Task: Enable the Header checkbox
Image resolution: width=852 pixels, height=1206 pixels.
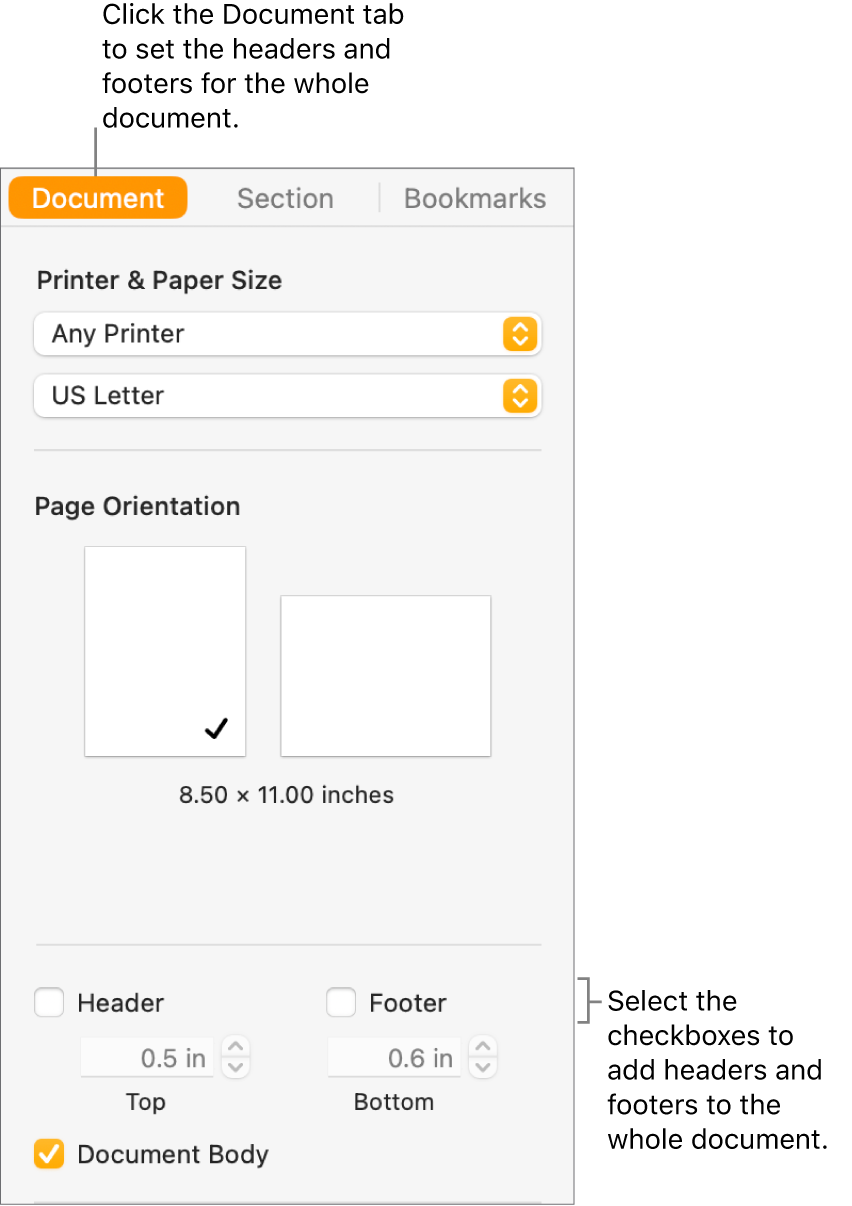Action: pyautogui.click(x=50, y=1002)
